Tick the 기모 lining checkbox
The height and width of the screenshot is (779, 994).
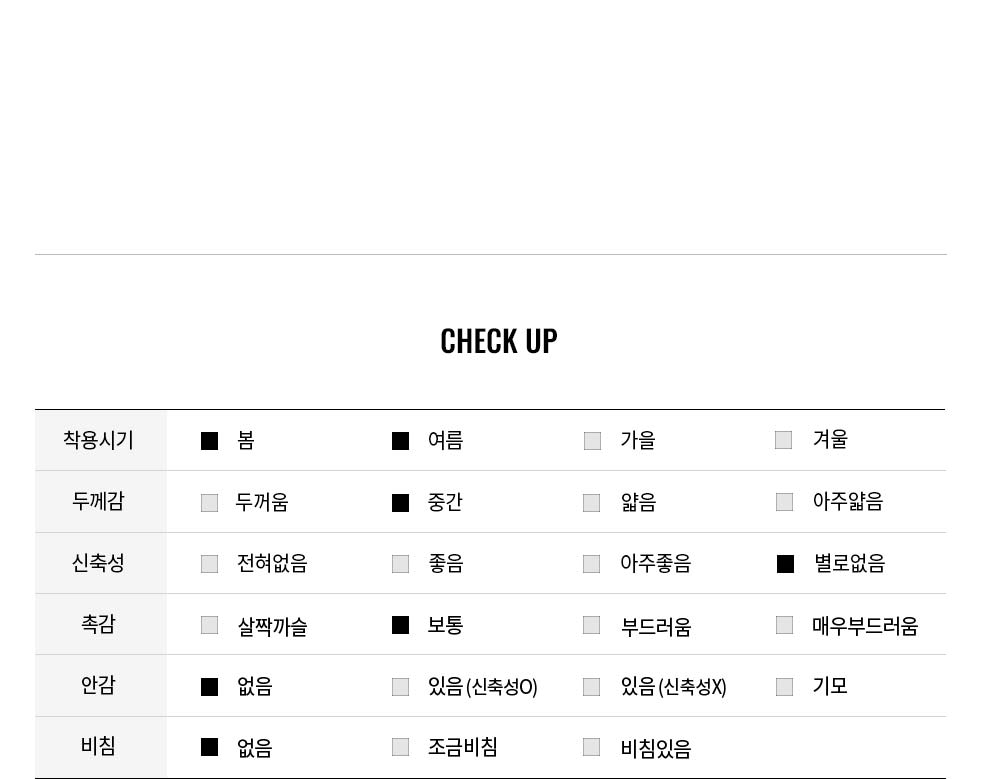click(784, 686)
